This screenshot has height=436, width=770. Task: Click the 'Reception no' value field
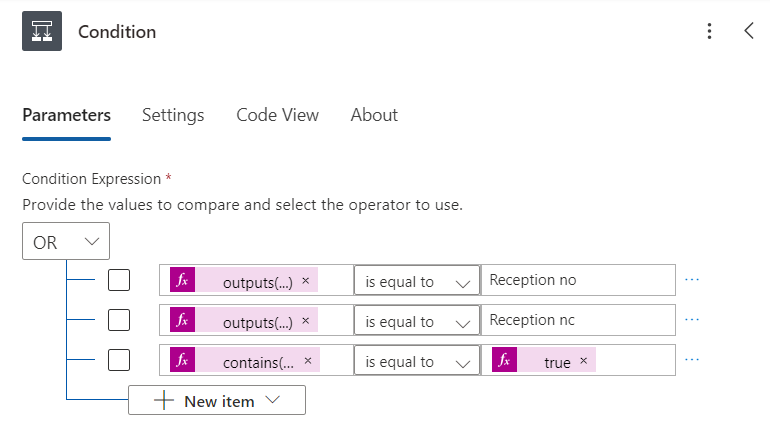click(x=578, y=280)
